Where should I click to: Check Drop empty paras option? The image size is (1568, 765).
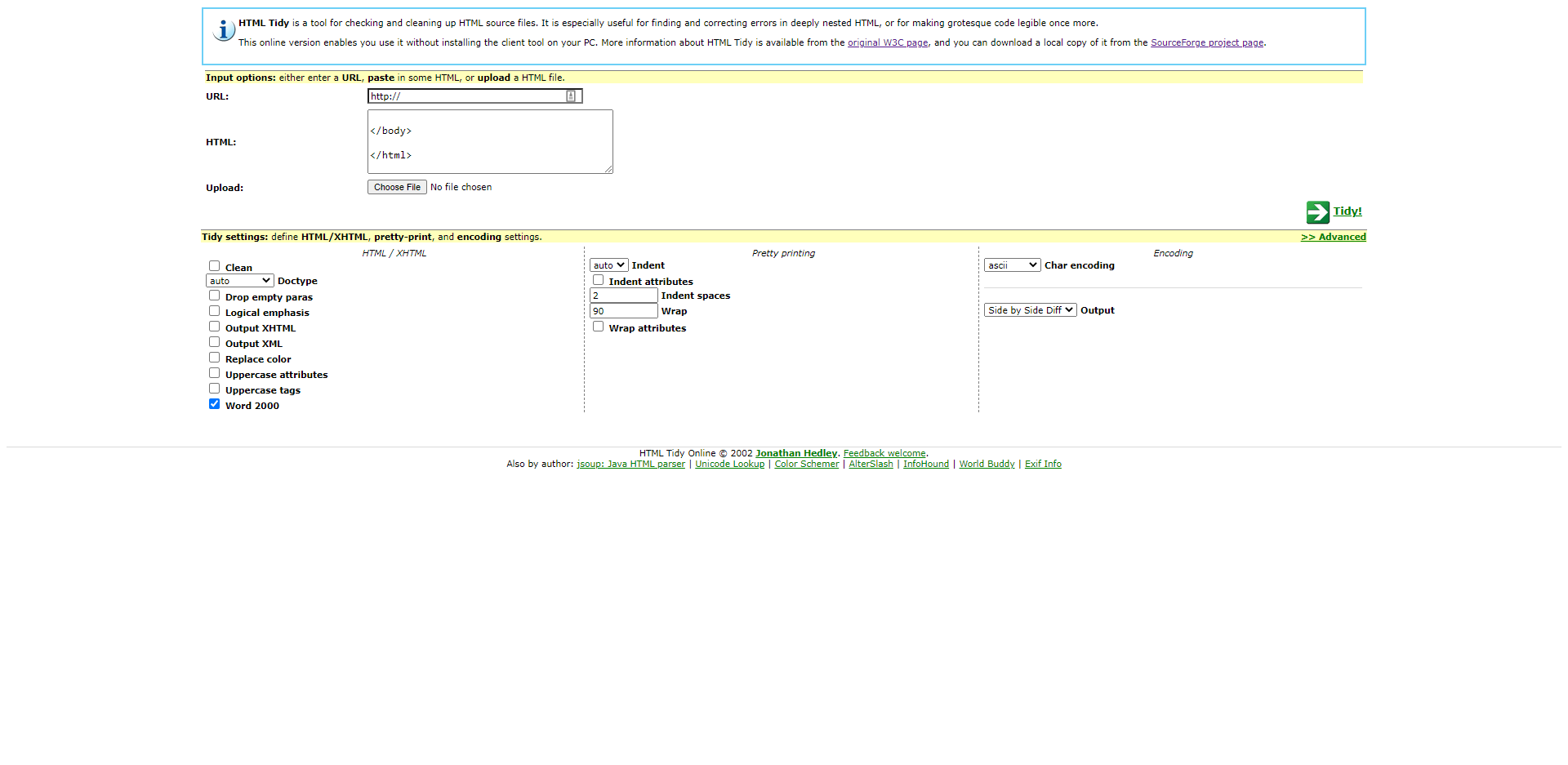[x=214, y=296]
